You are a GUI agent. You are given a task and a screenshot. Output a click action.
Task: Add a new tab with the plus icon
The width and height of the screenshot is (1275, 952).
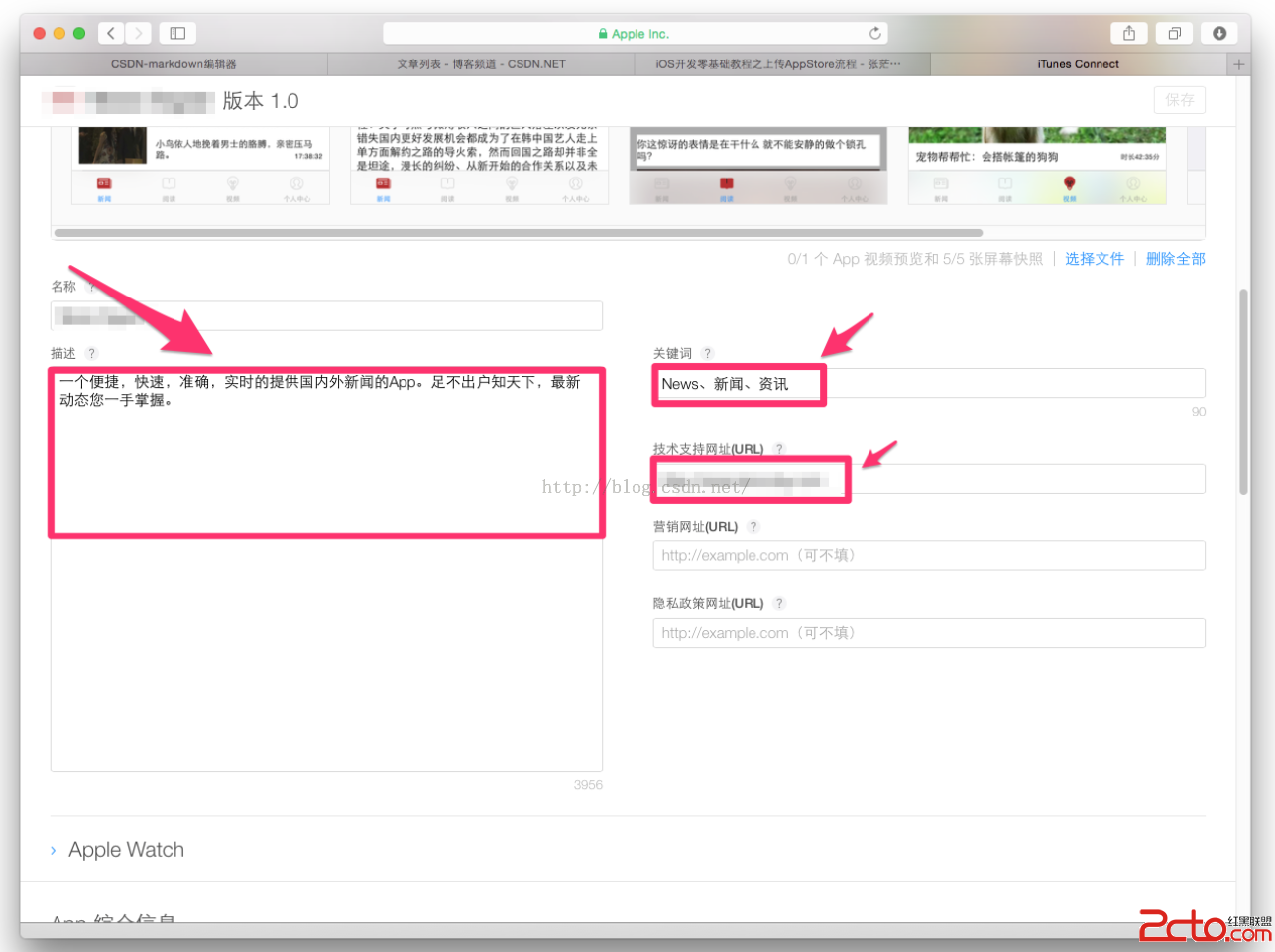point(1238,64)
